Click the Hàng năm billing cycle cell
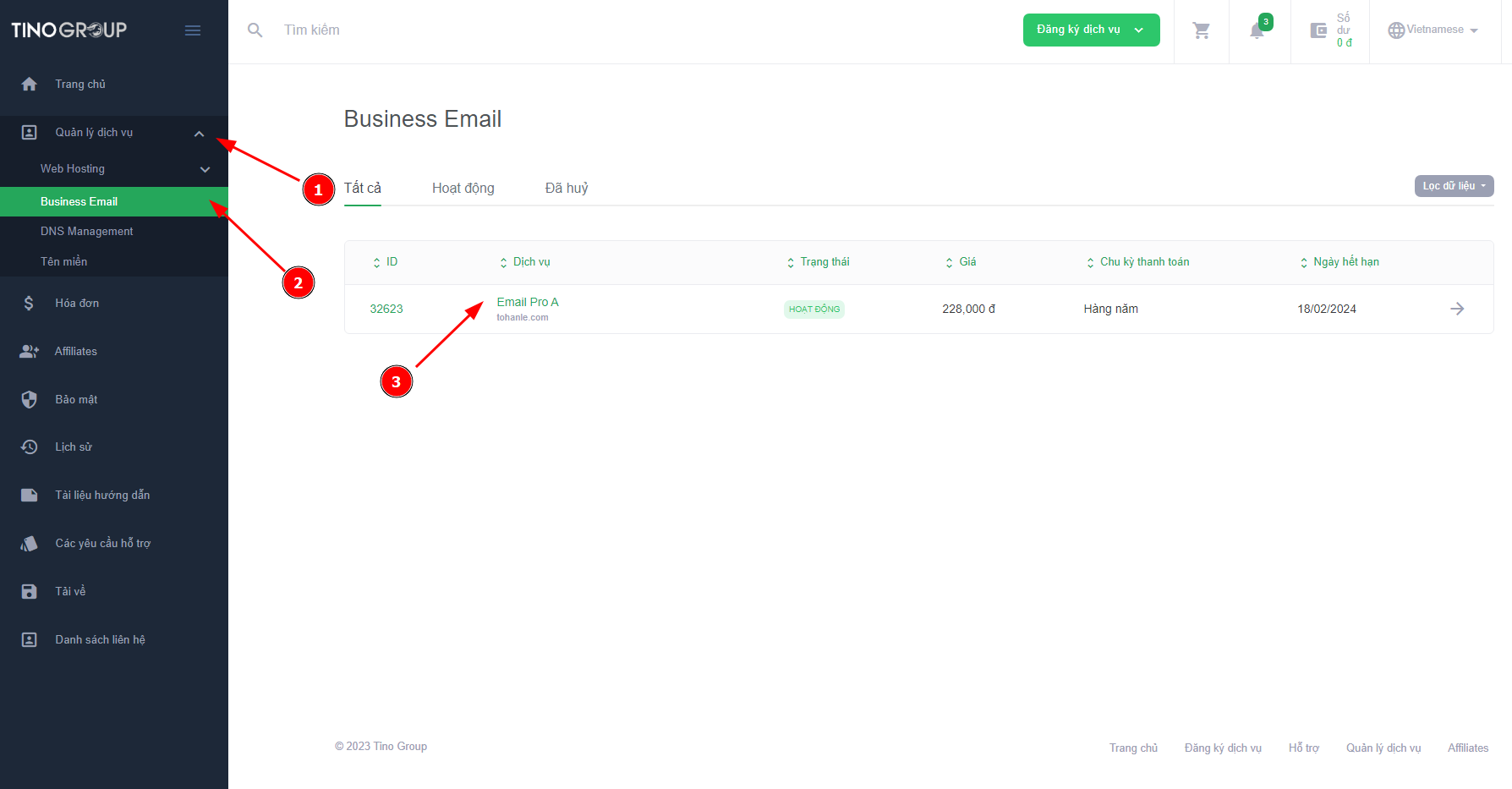 coord(1111,309)
